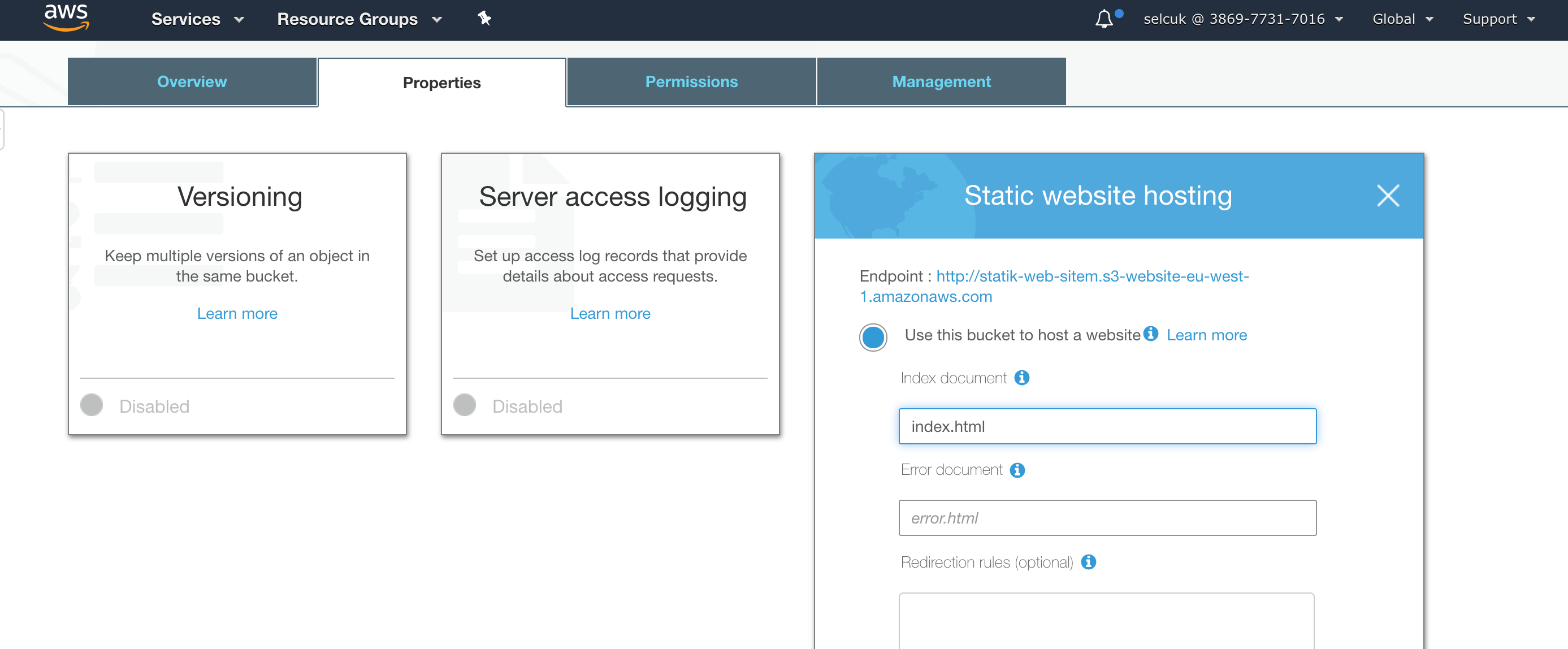This screenshot has height=649, width=1568.
Task: Click the AWS logo home icon
Action: (x=66, y=17)
